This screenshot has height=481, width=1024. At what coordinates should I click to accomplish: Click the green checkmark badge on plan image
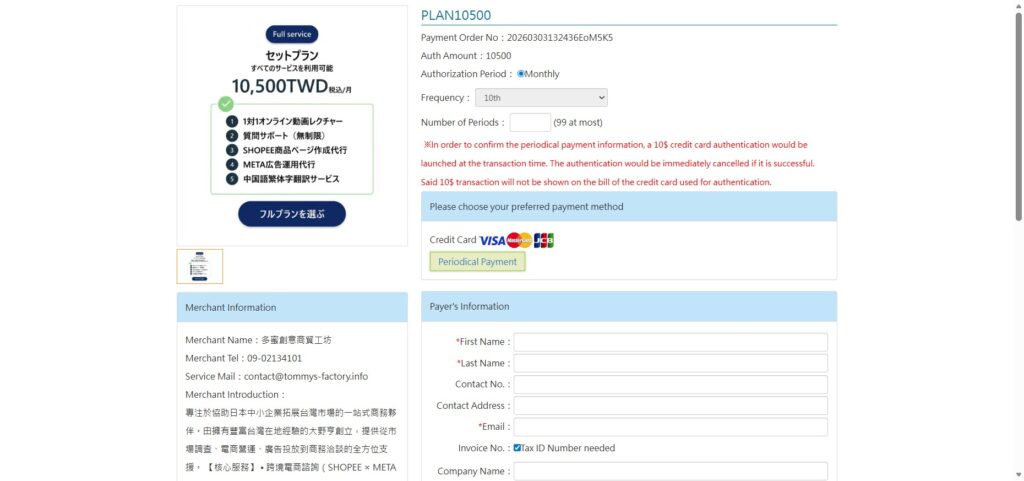click(226, 103)
